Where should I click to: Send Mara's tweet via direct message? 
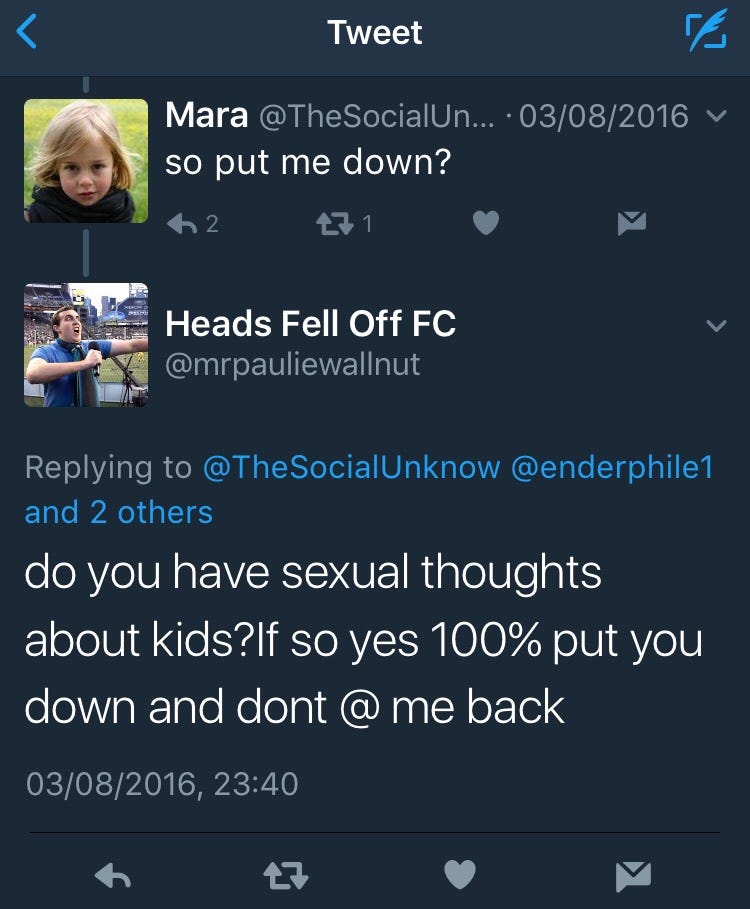coord(632,223)
